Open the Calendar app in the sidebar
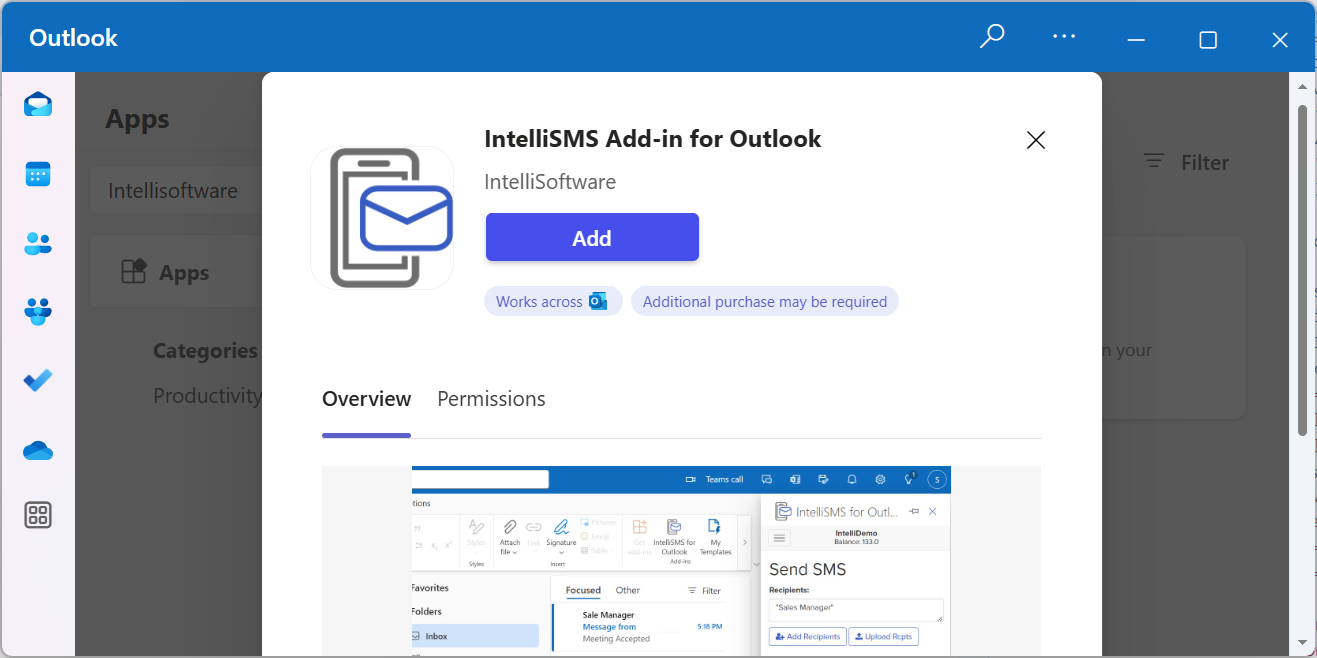 pos(37,173)
